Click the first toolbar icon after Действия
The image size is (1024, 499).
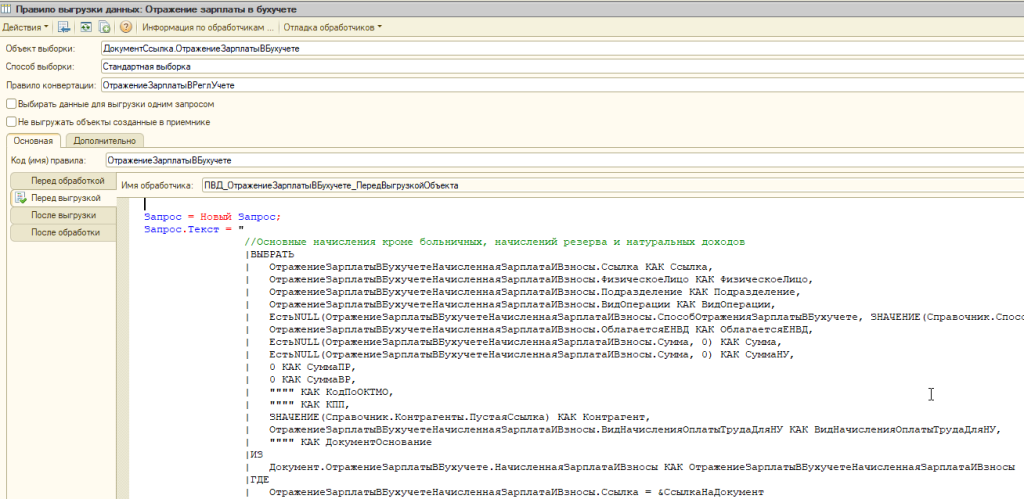click(64, 27)
